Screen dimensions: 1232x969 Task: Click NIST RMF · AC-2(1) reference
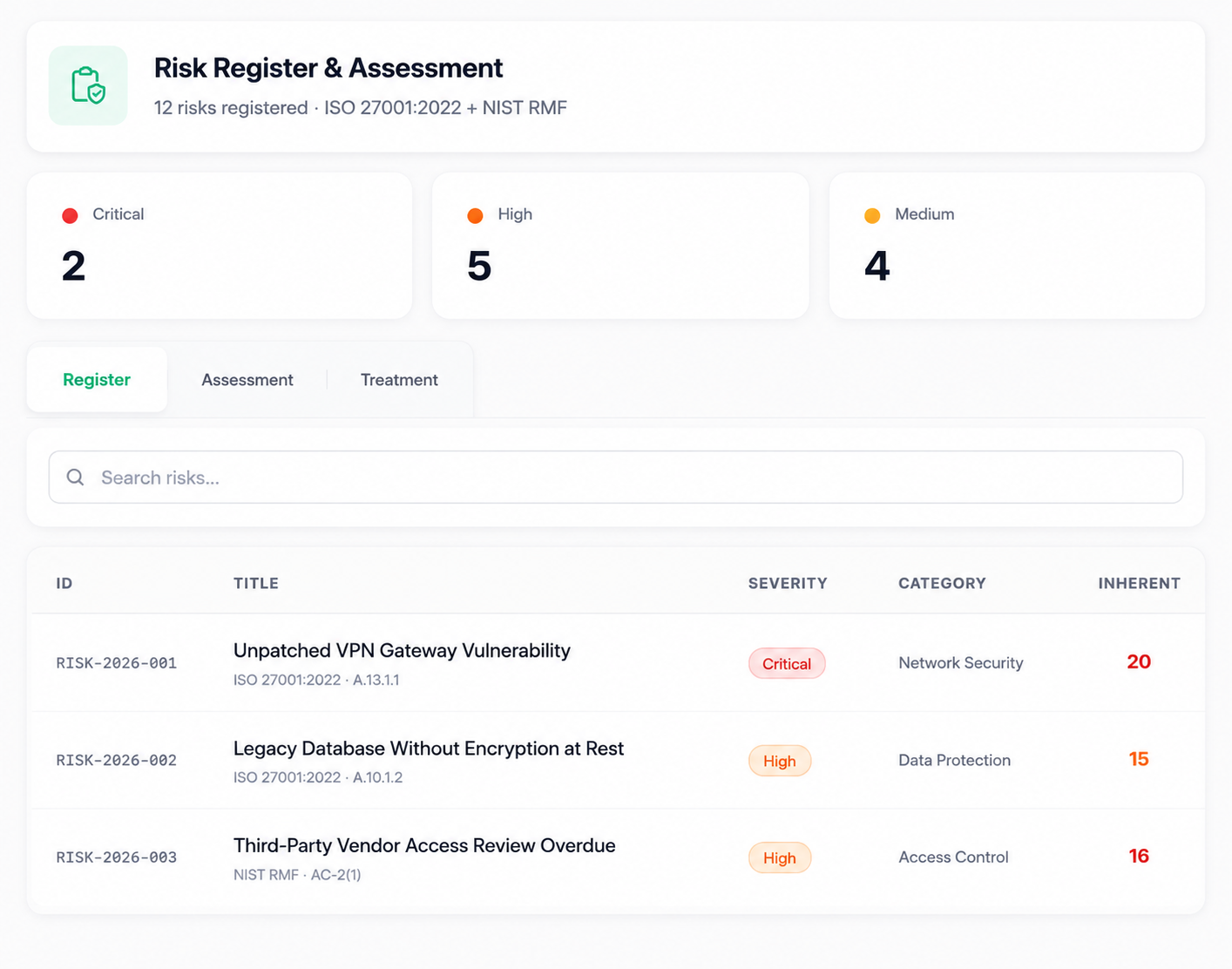297,875
